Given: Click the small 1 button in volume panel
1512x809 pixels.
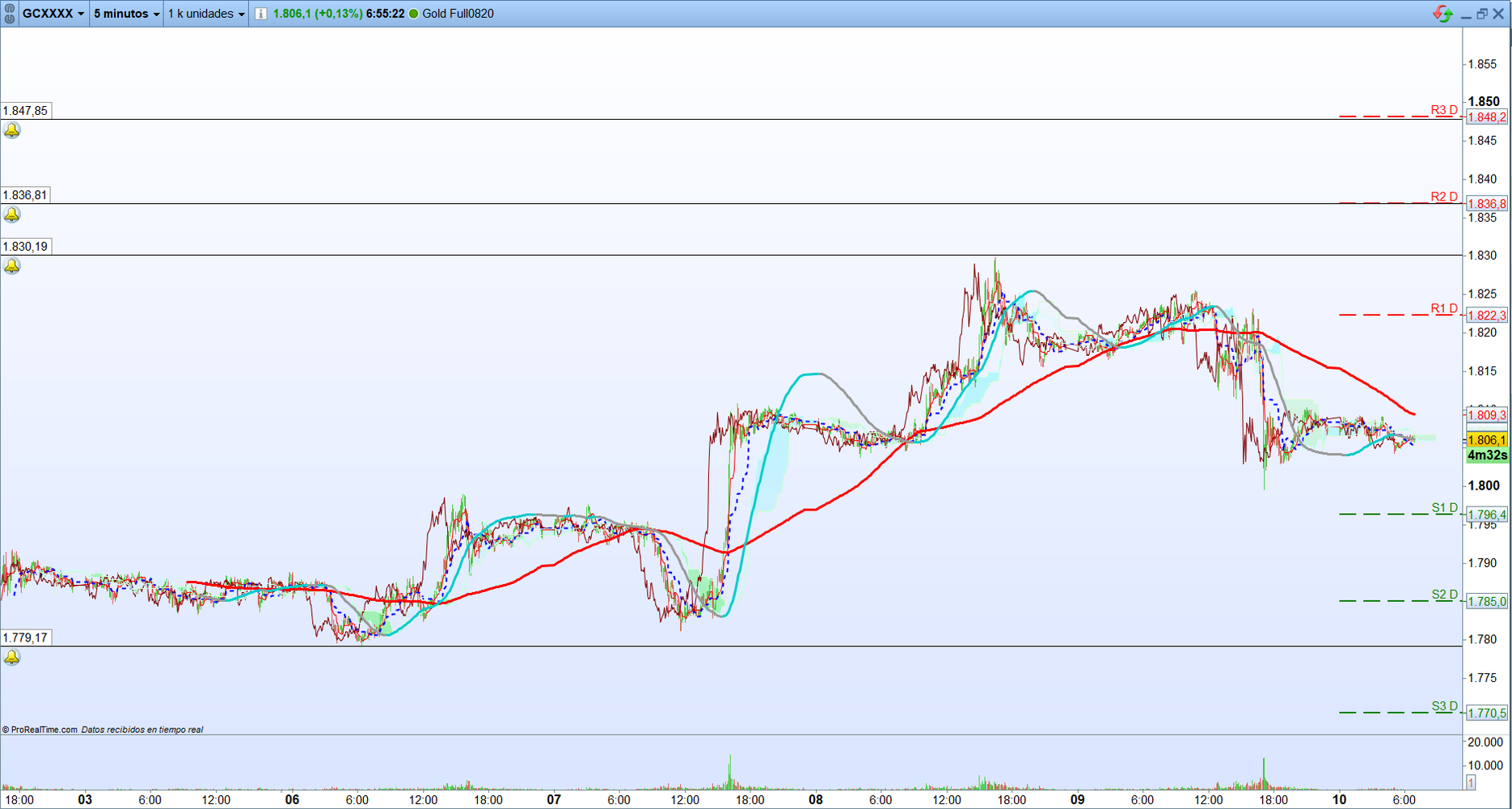Looking at the screenshot, I should tap(1471, 782).
